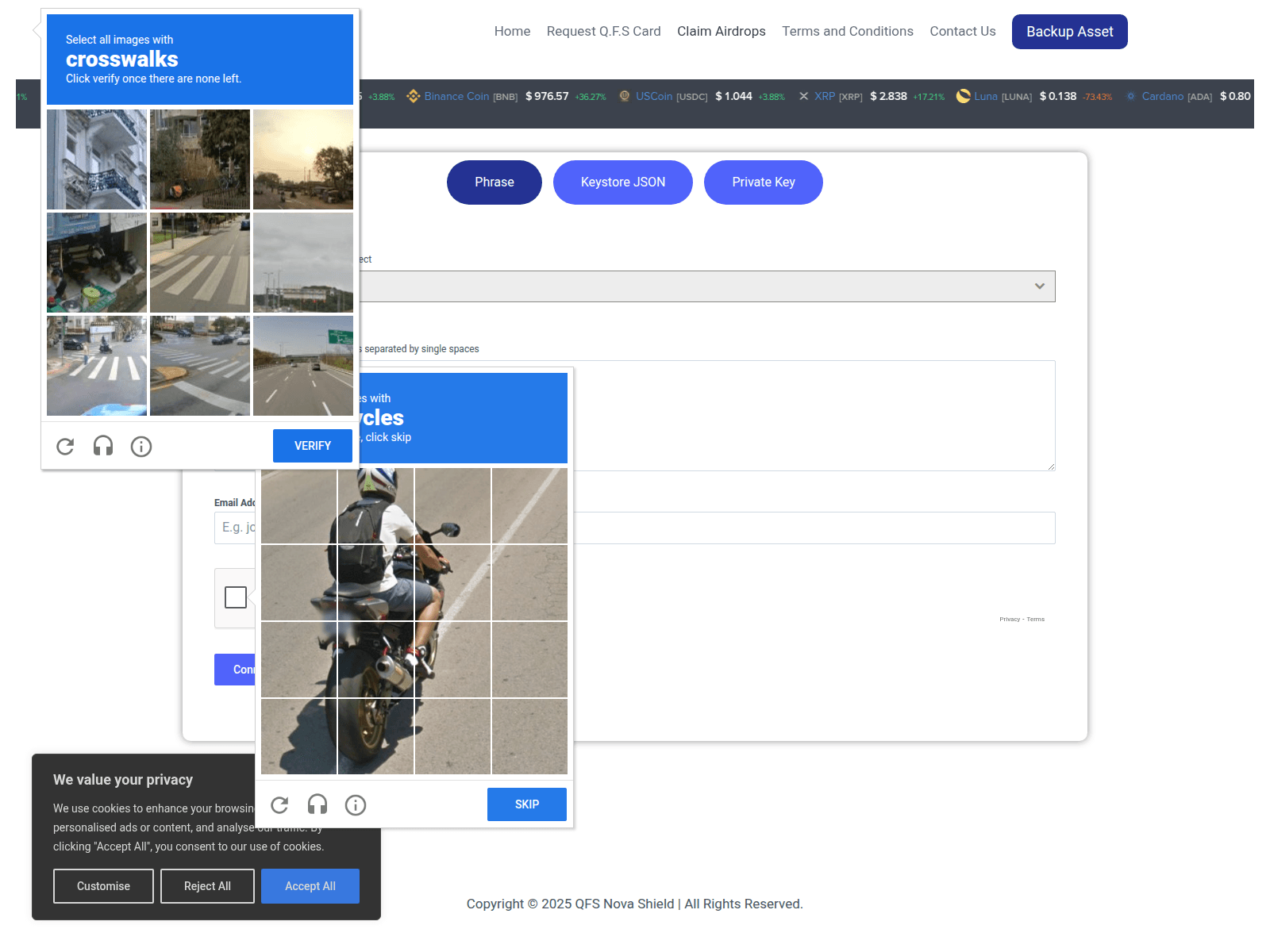The height and width of the screenshot is (952, 1270).
Task: Select the tile with motorcycle rear wheel
Action: point(376,736)
